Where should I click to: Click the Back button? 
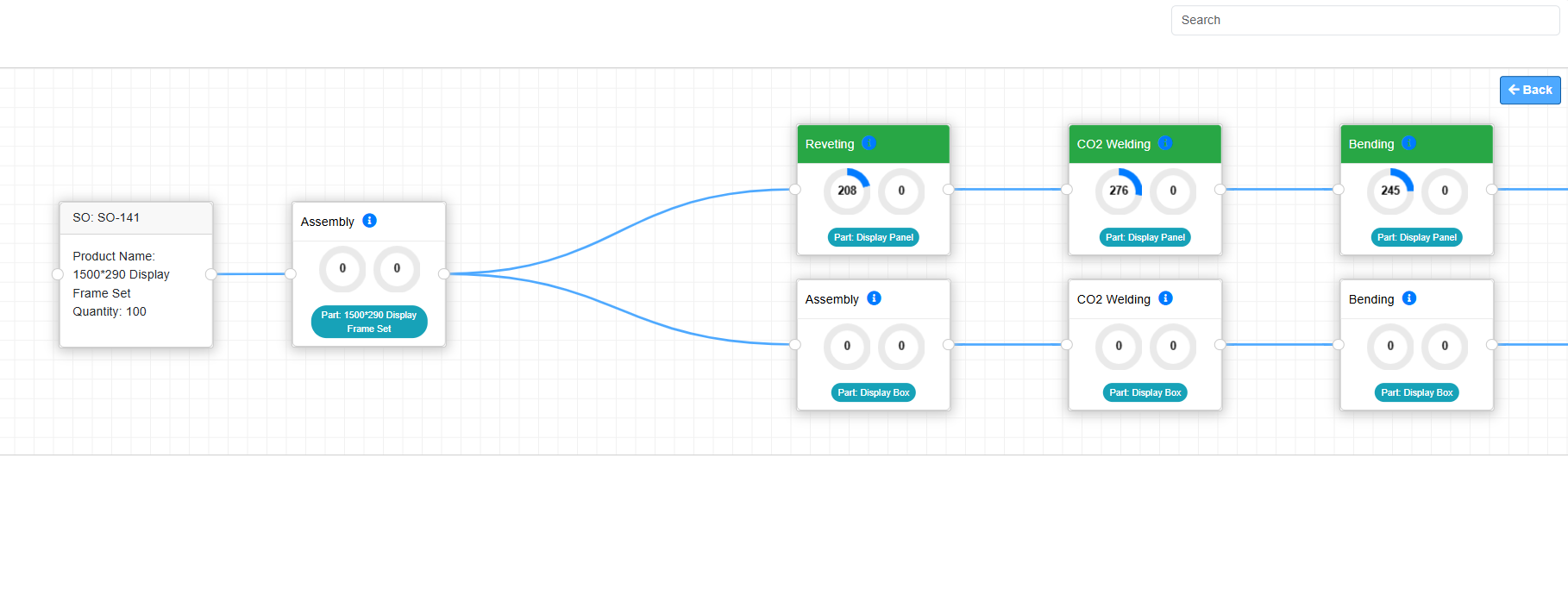[x=1529, y=90]
